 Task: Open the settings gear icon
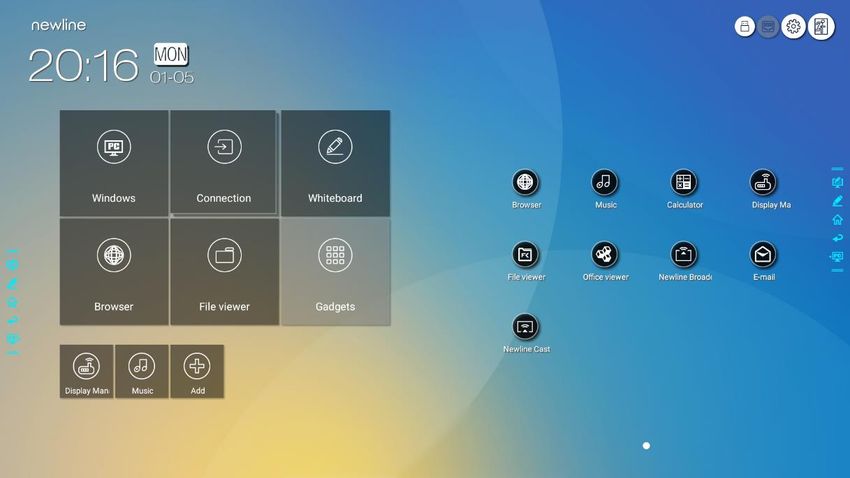(793, 26)
